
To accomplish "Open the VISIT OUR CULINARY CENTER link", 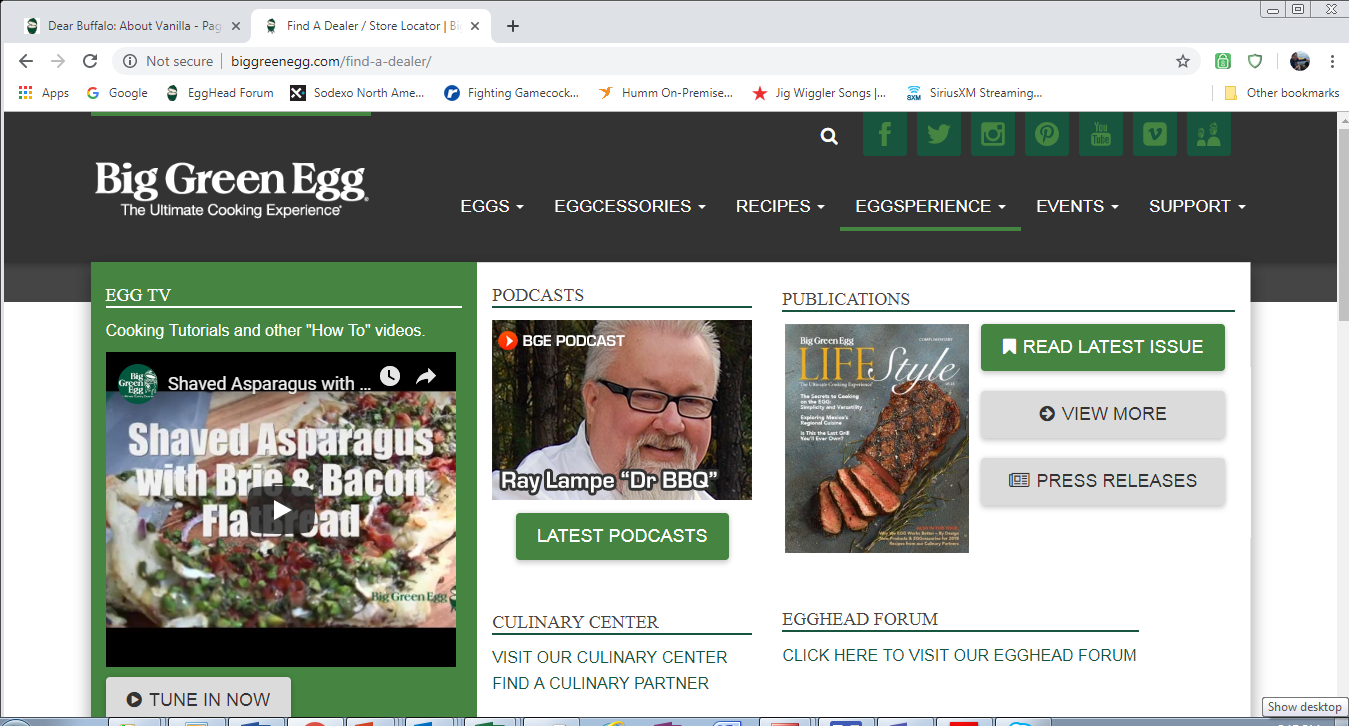I will click(610, 657).
